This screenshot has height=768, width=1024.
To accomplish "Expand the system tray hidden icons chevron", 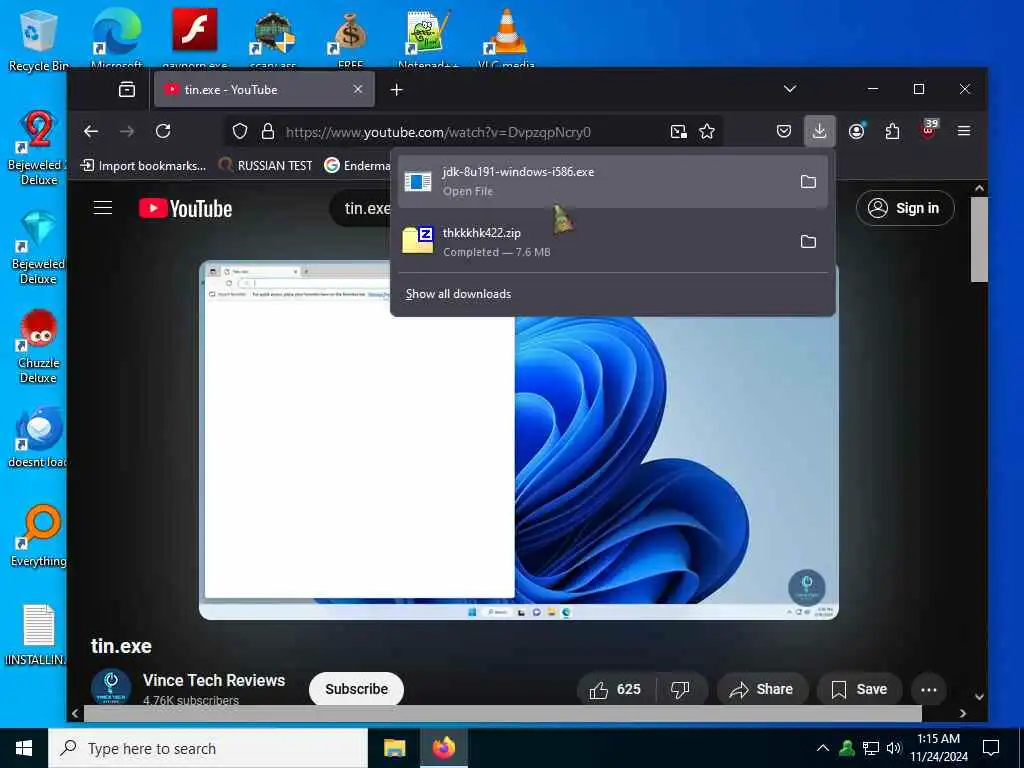I will click(x=823, y=748).
